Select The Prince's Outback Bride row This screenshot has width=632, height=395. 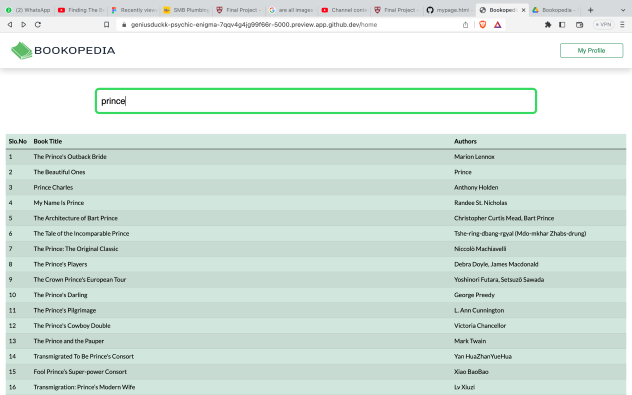316,157
